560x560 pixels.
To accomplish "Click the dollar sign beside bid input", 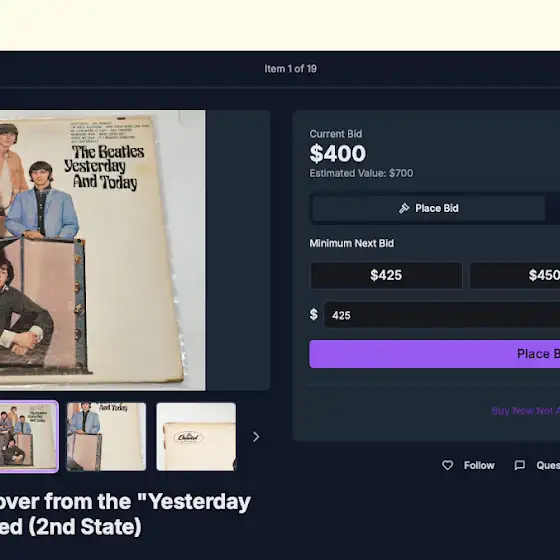I will pyautogui.click(x=314, y=315).
